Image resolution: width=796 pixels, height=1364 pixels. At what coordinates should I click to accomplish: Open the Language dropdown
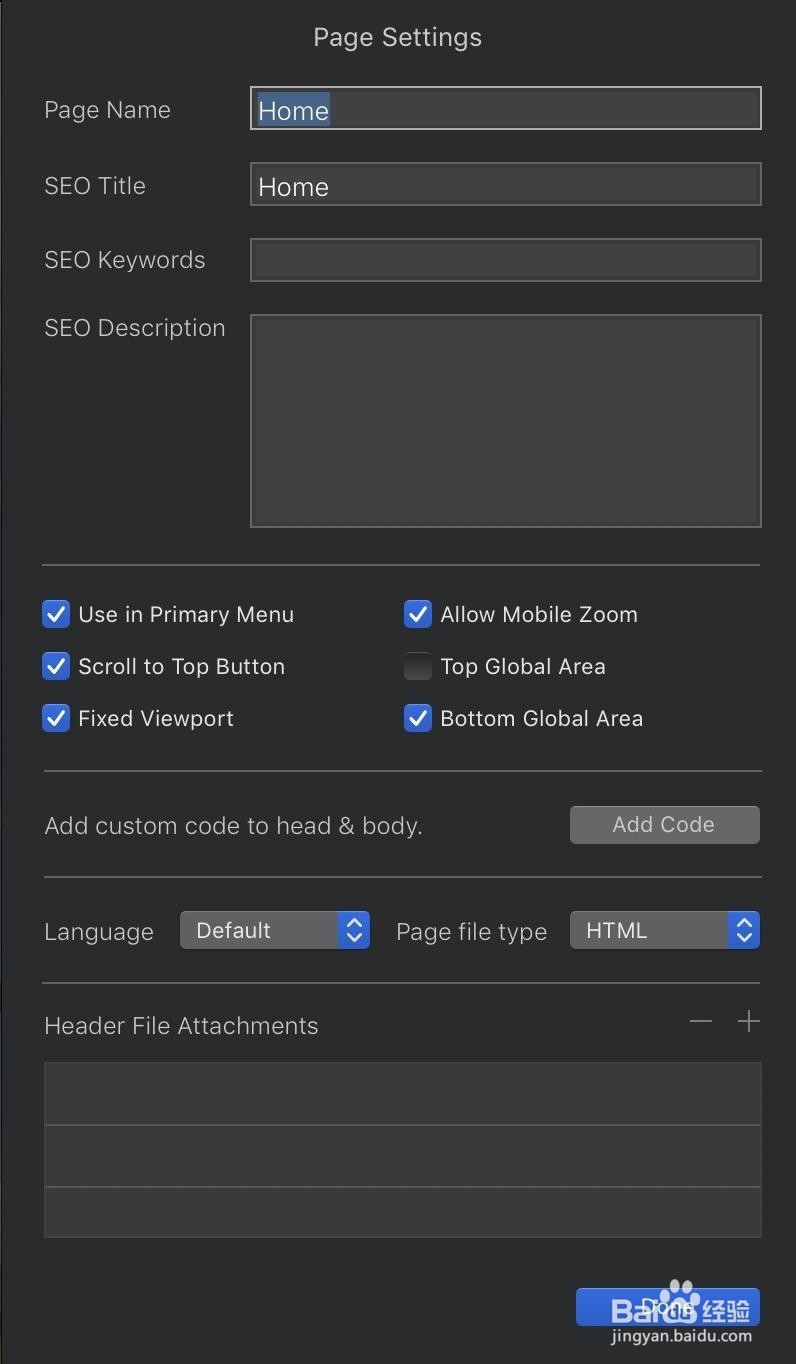click(x=274, y=930)
